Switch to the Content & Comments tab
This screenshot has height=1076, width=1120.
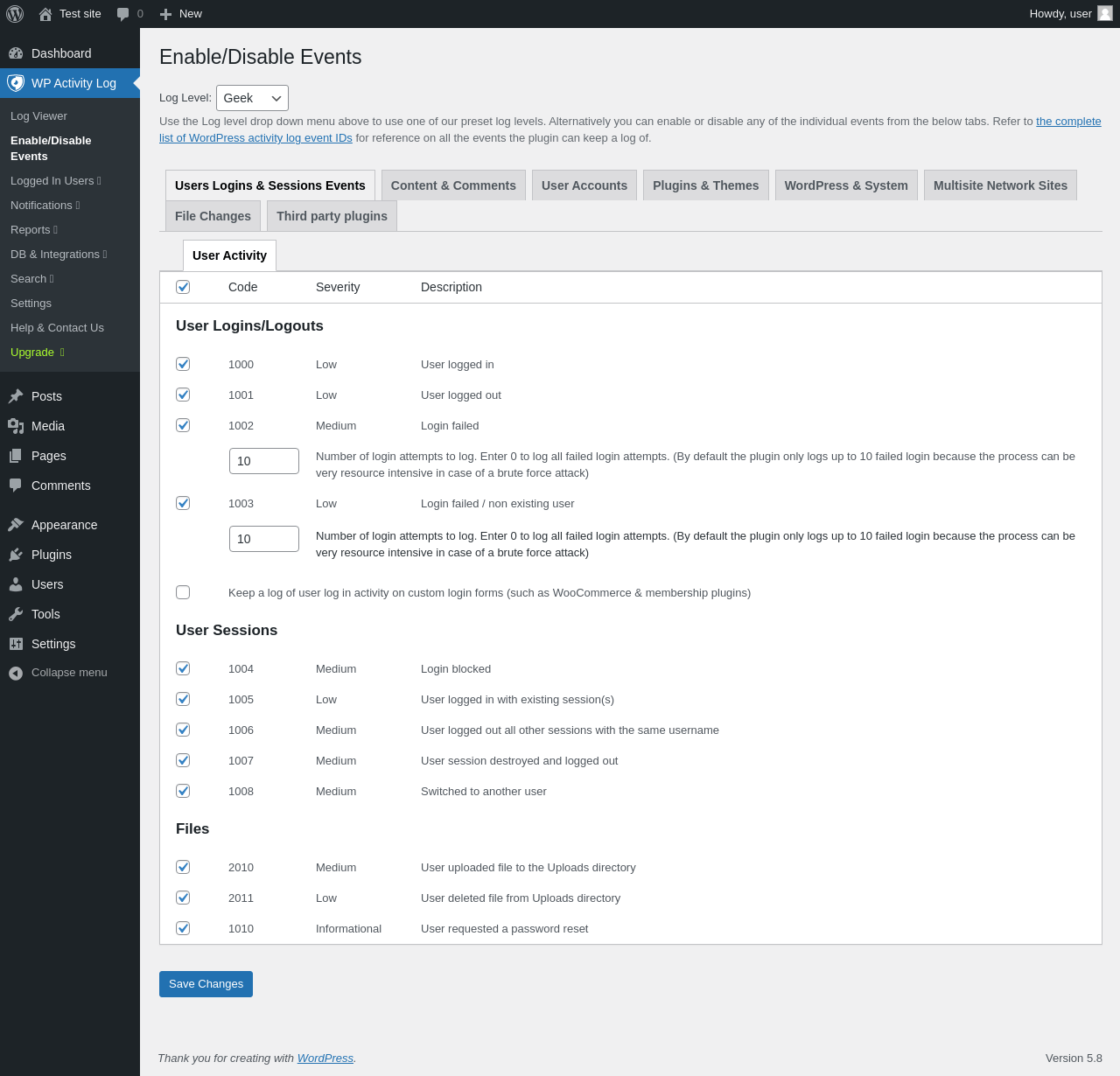(453, 185)
